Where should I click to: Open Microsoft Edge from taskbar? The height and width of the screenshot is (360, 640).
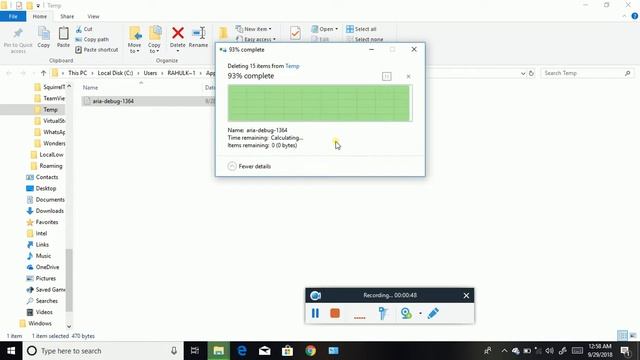pos(242,351)
